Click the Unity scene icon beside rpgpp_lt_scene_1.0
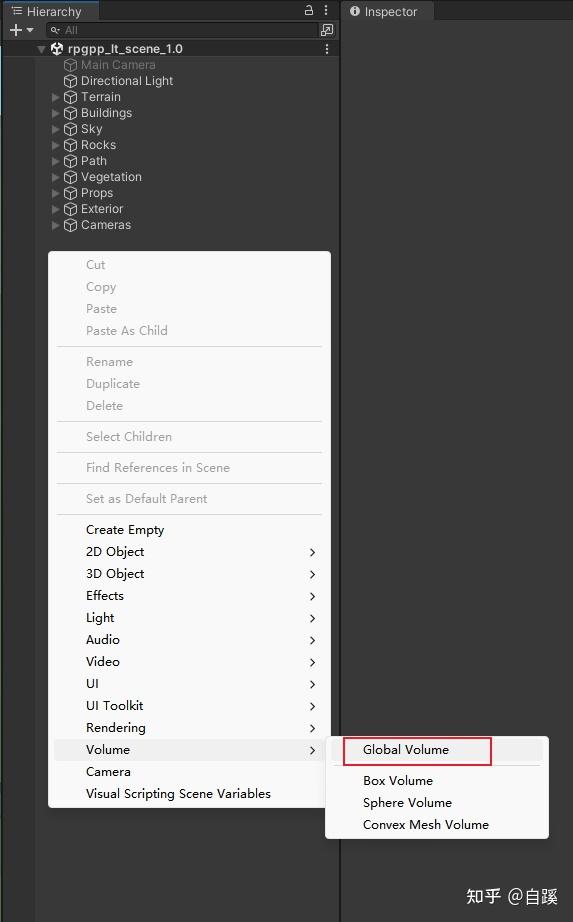The height and width of the screenshot is (922, 573). pyautogui.click(x=57, y=49)
